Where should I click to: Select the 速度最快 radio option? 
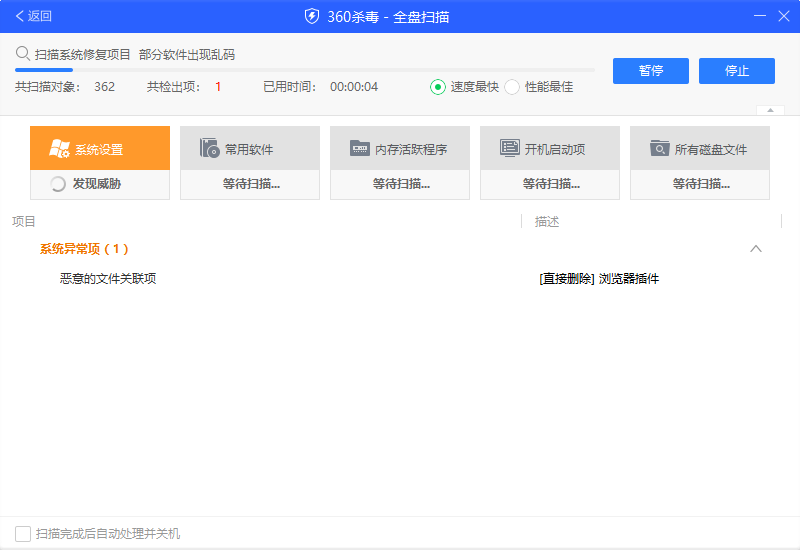[x=438, y=87]
